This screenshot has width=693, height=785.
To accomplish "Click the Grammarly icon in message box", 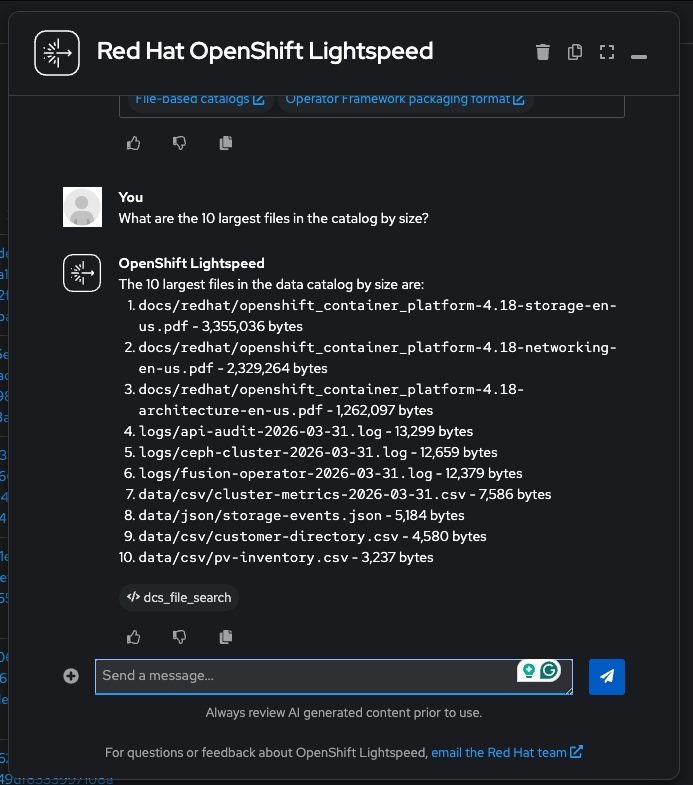I will point(549,670).
